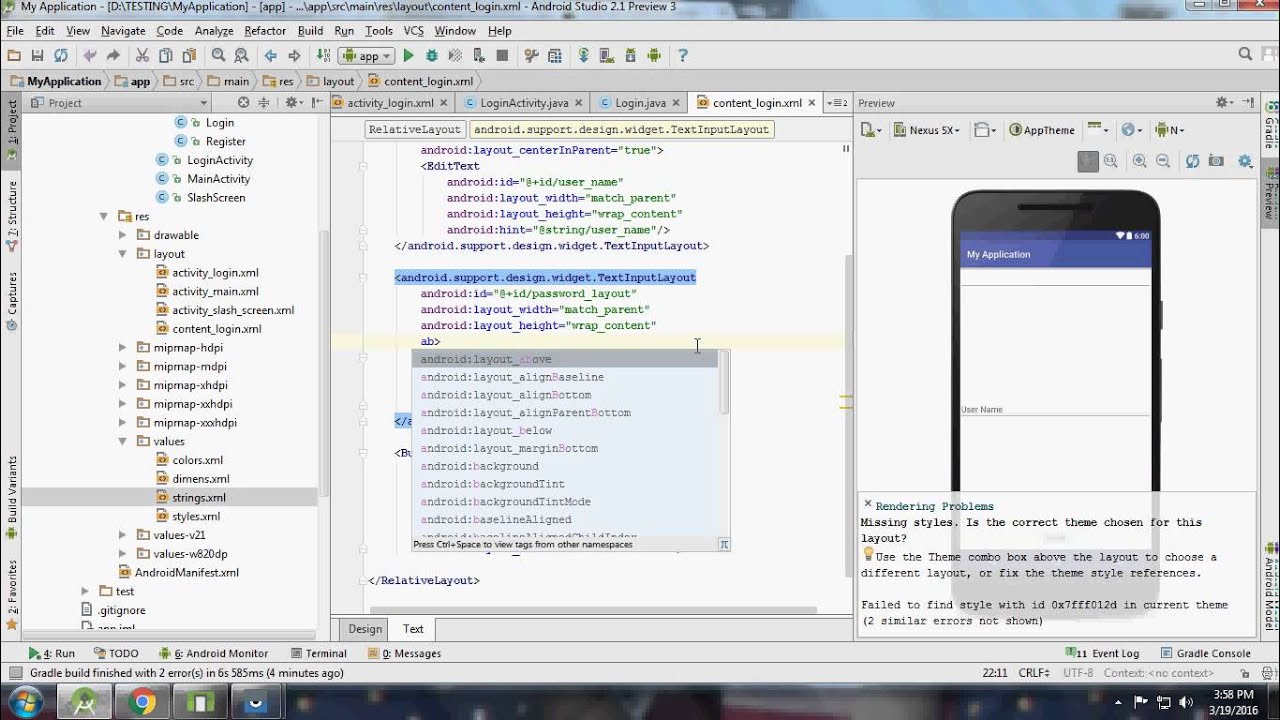Zoom out on the layout preview

coord(1163,161)
